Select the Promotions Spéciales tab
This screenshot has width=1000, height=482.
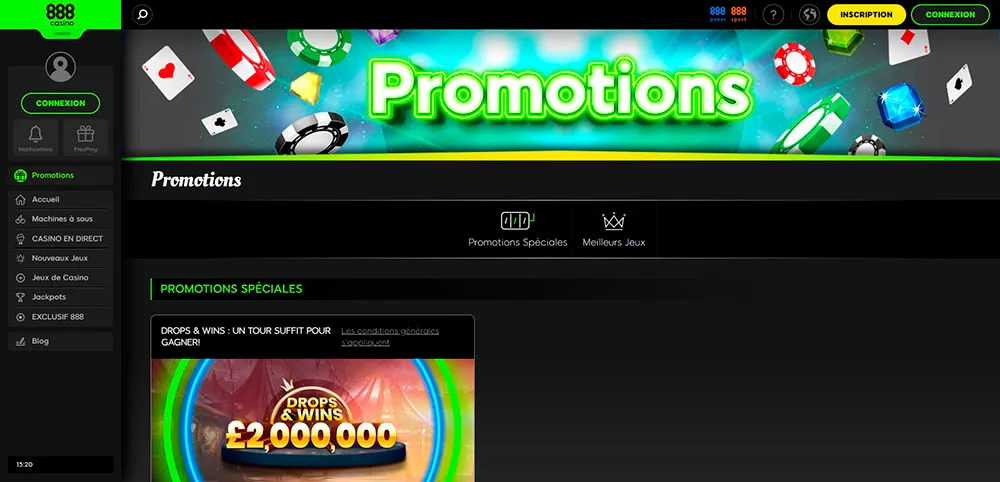coord(517,230)
